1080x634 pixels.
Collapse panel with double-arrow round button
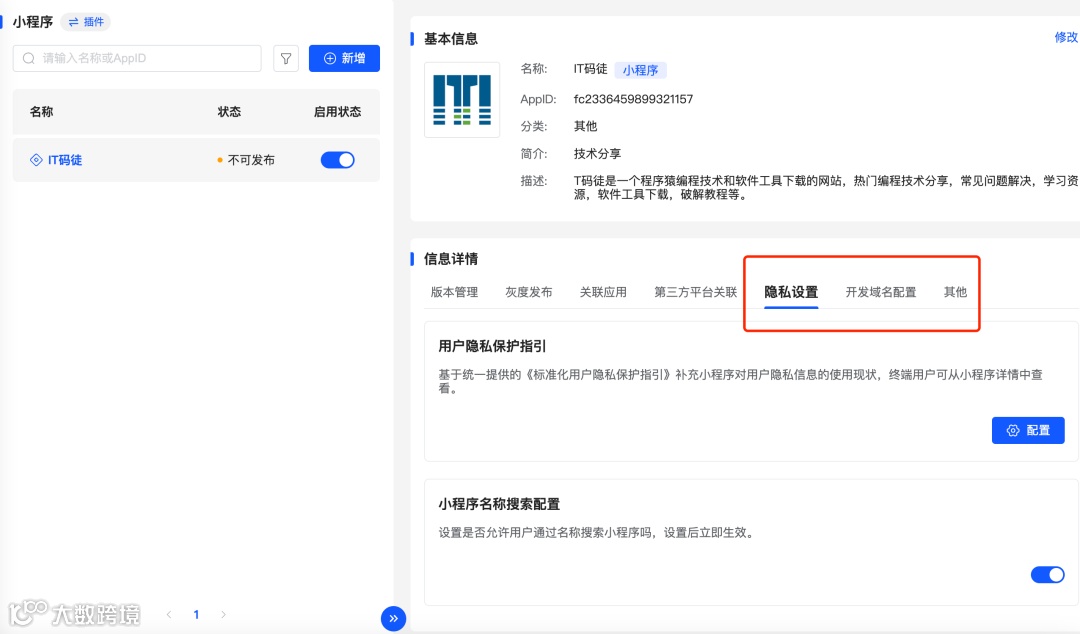coord(393,618)
